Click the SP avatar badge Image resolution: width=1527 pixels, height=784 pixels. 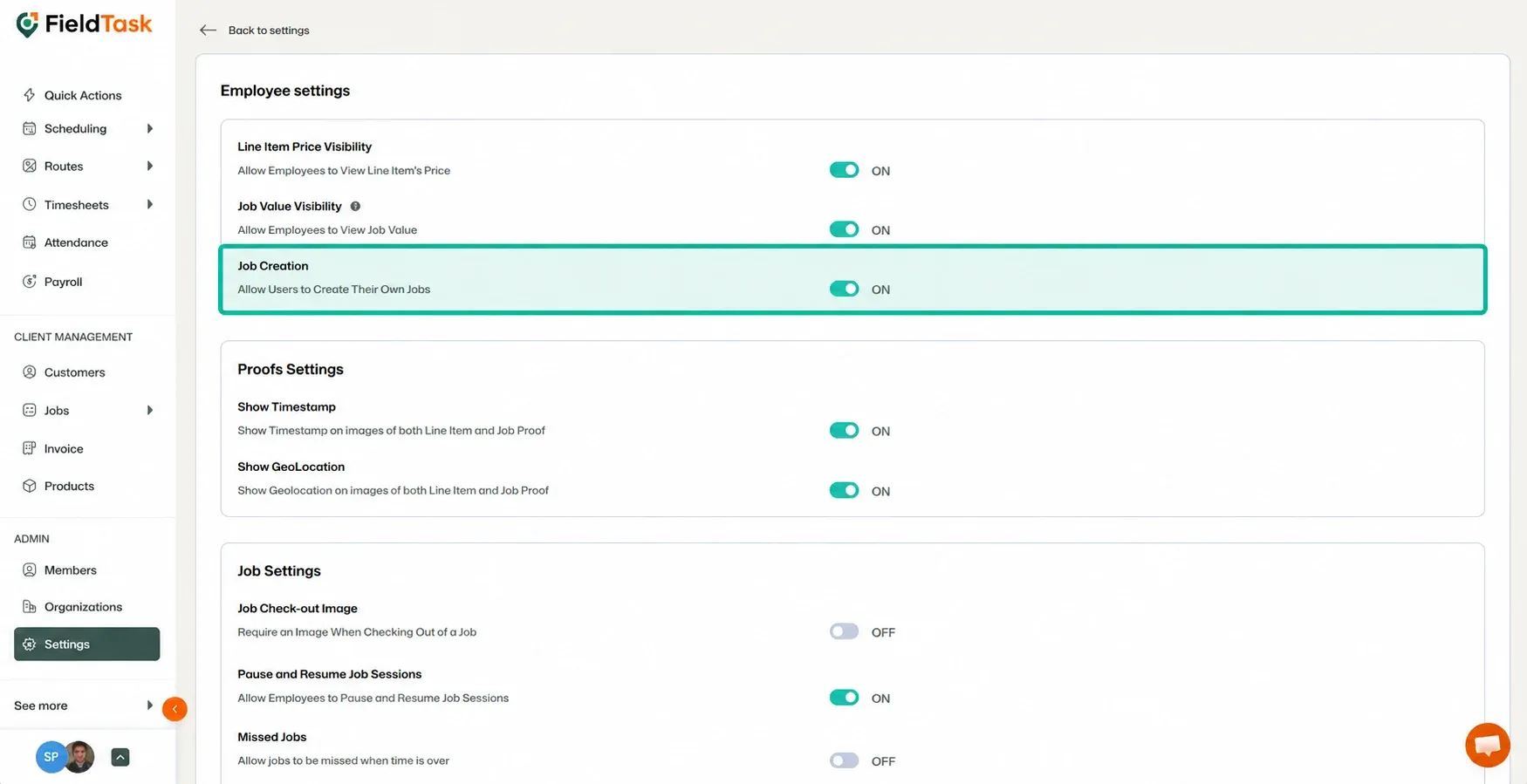[x=50, y=757]
